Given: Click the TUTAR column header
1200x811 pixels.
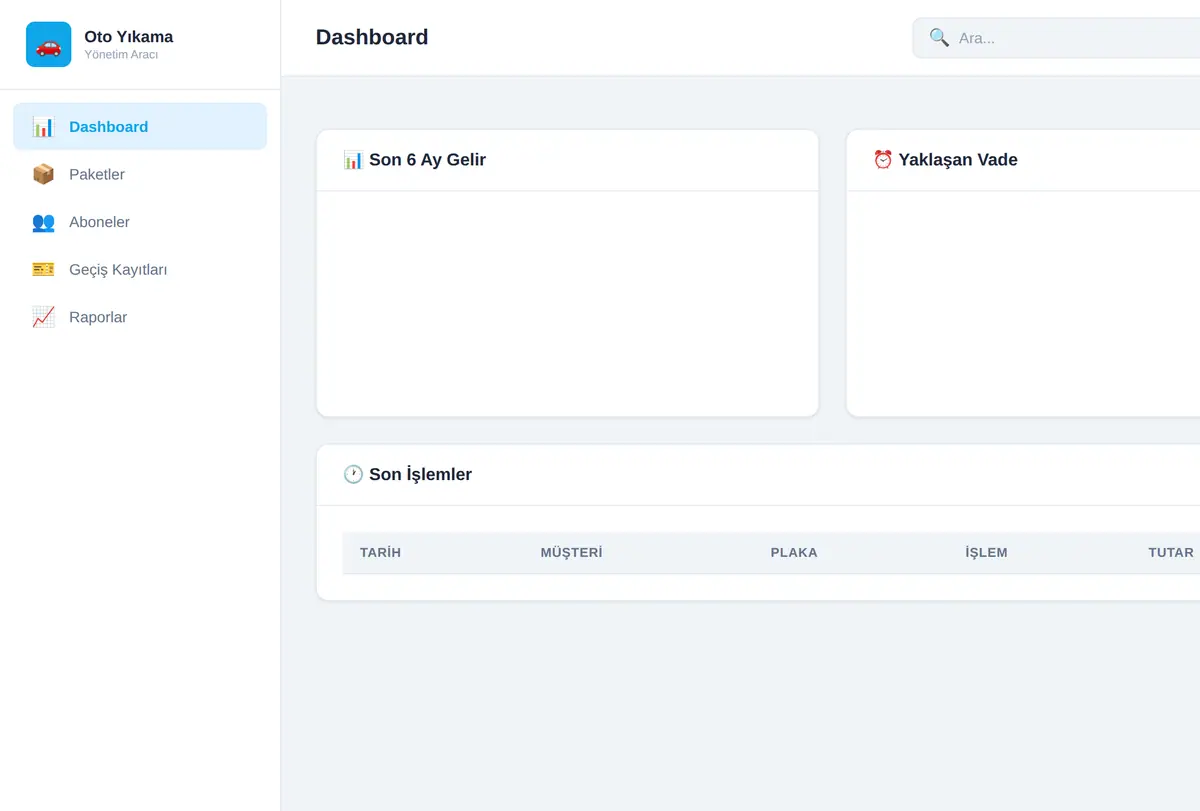Looking at the screenshot, I should click(x=1171, y=553).
